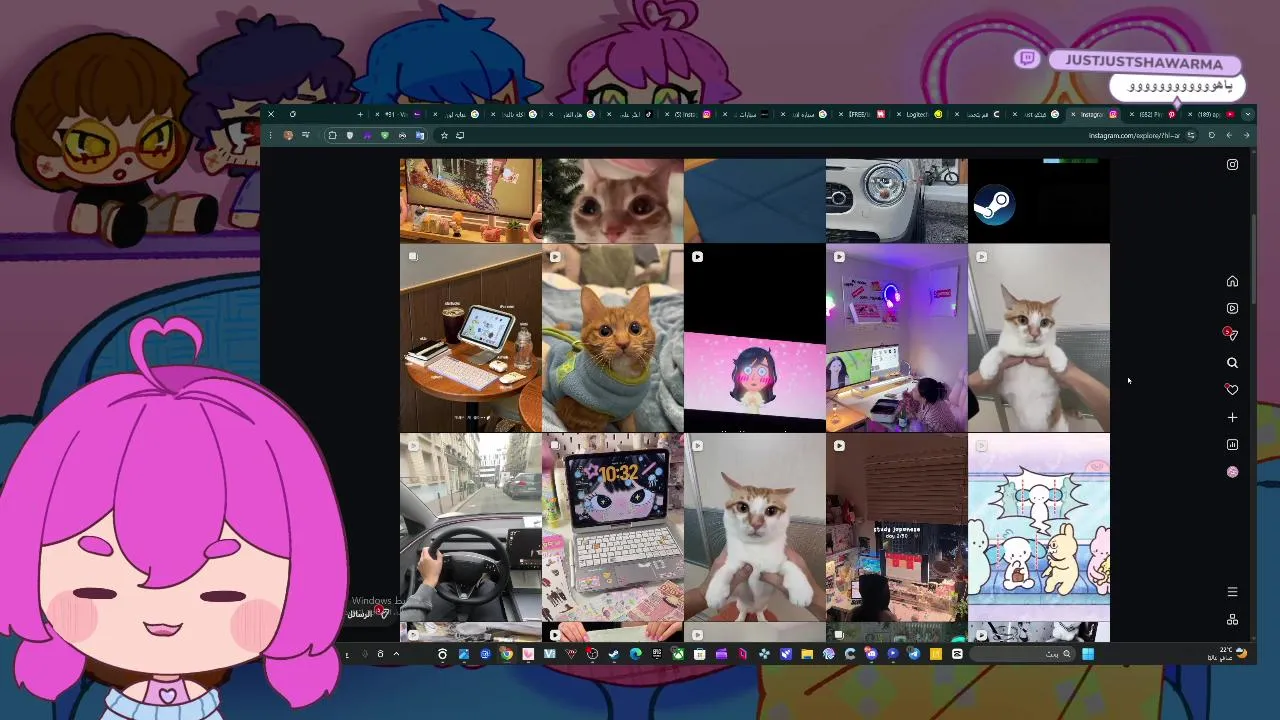Go to Instagram Home feed icon
Screen dimensions: 1280x720
pyautogui.click(x=1232, y=281)
